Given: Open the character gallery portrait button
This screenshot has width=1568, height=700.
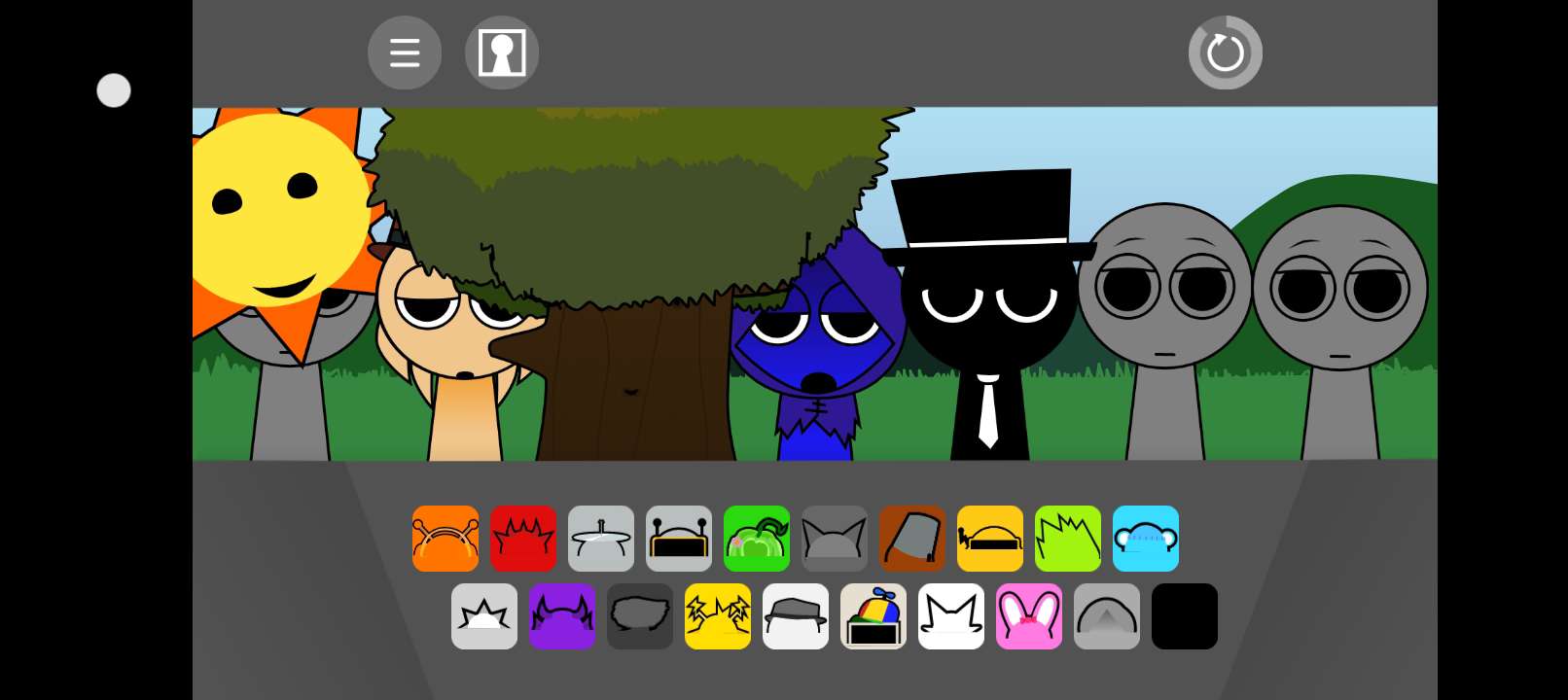Looking at the screenshot, I should coord(502,52).
